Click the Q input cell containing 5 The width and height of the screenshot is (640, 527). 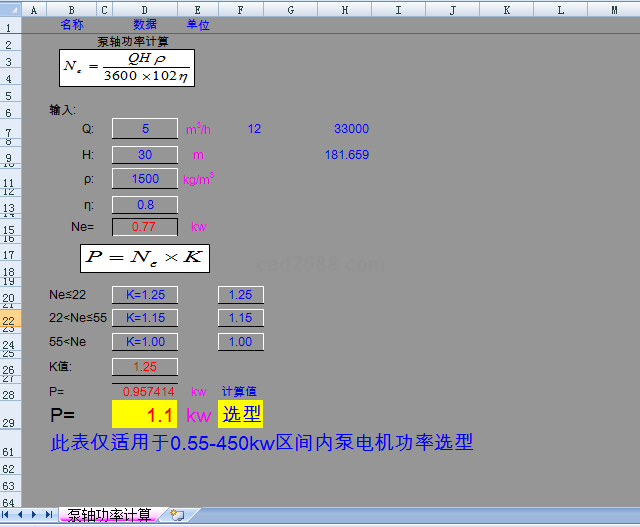(145, 129)
